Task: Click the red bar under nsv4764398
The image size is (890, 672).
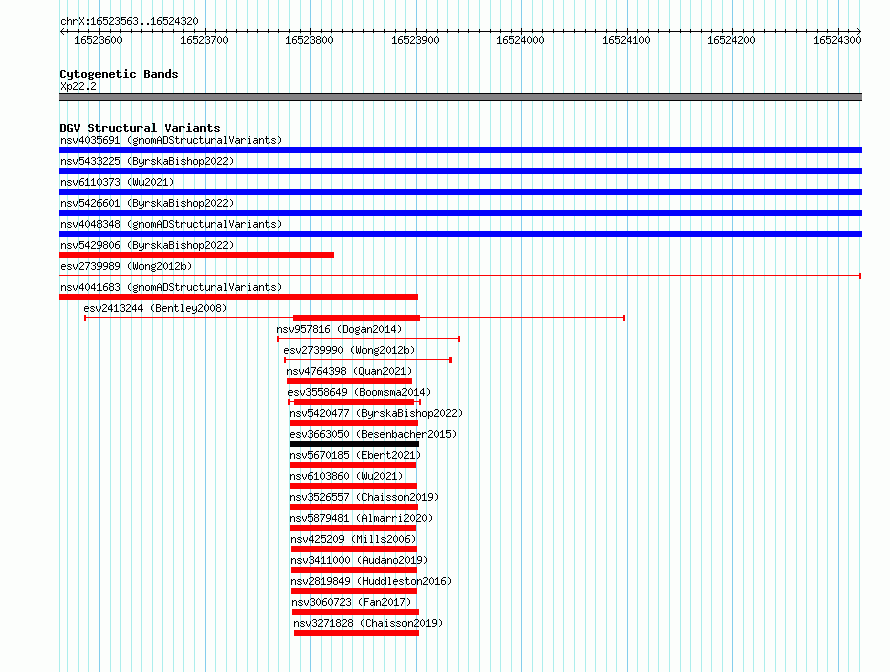Action: pyautogui.click(x=350, y=381)
